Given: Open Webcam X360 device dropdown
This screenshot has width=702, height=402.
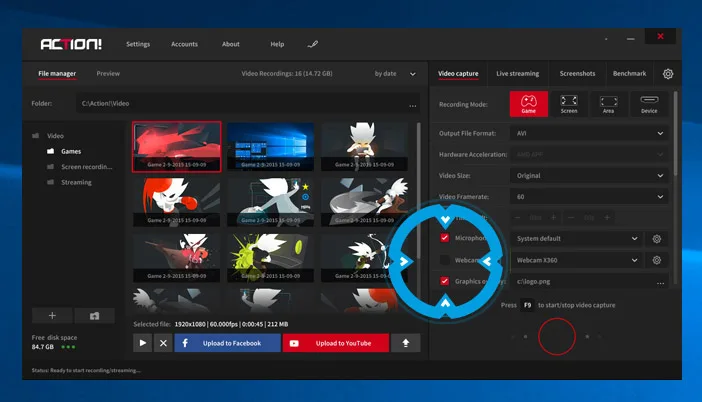Looking at the screenshot, I should click(x=577, y=260).
